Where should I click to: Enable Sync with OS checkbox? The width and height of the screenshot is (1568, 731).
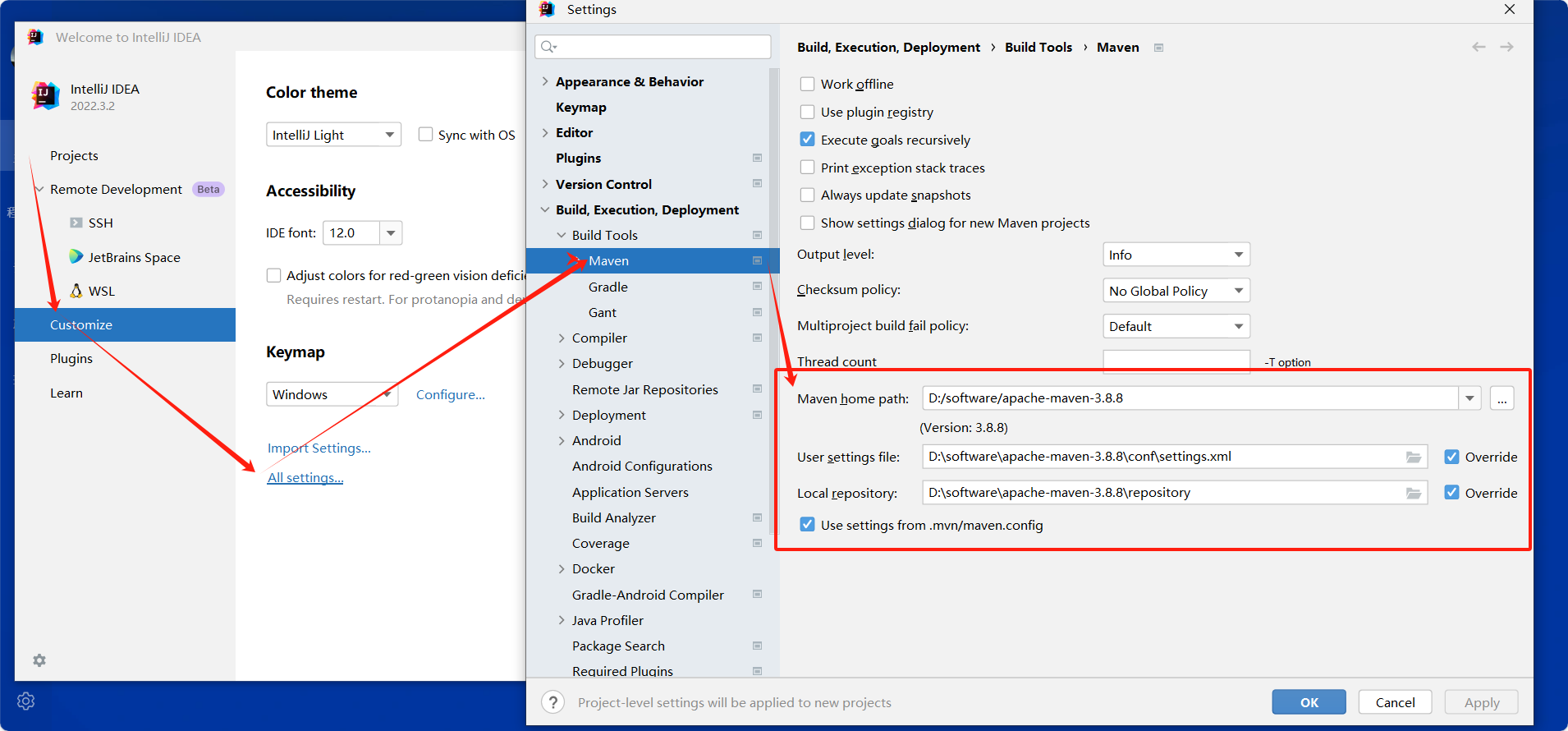pos(425,134)
